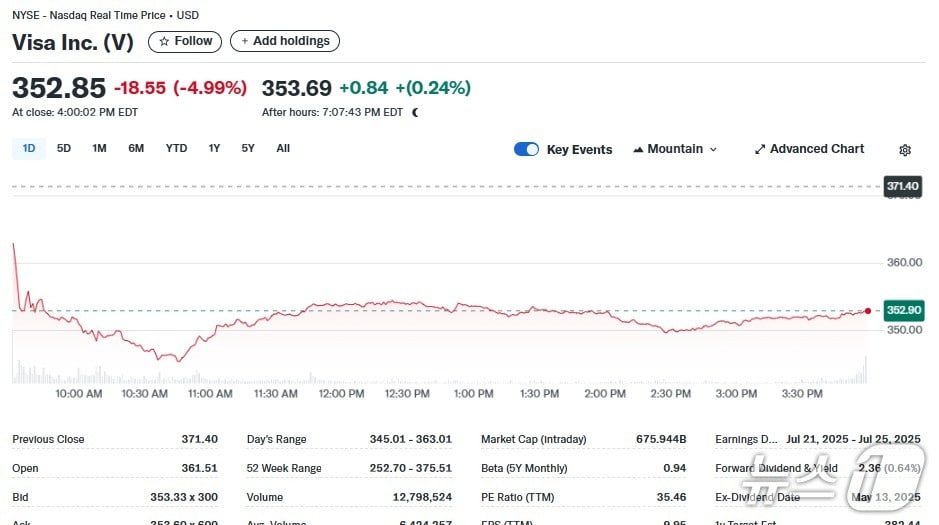Choose the 1M chart range
Viewport: 939px width, 525px height.
pos(99,149)
